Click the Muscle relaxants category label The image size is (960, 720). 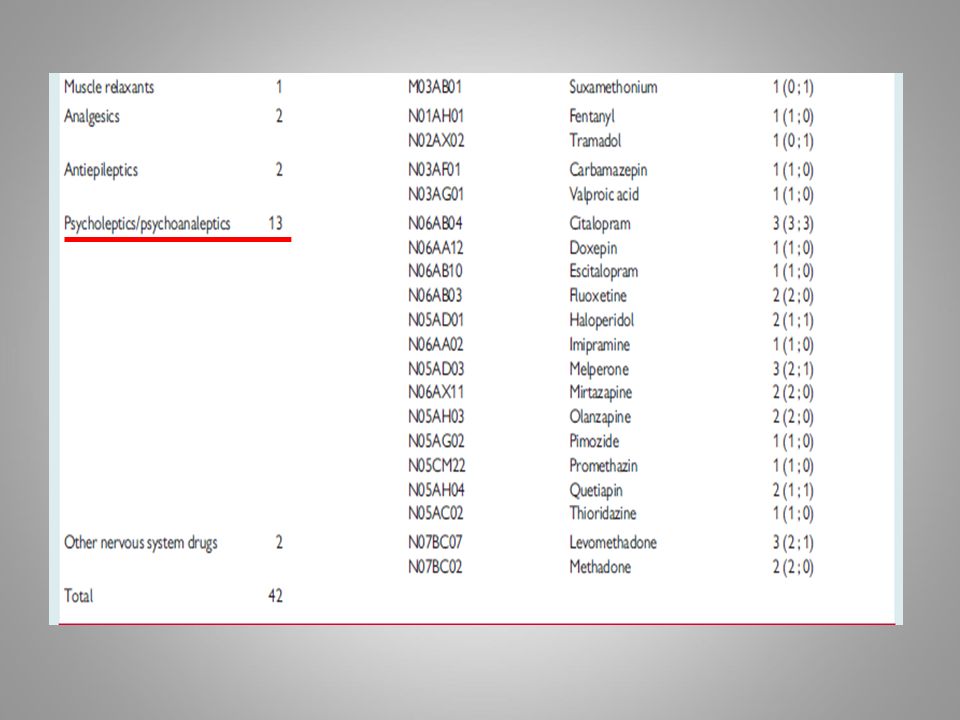click(x=109, y=87)
